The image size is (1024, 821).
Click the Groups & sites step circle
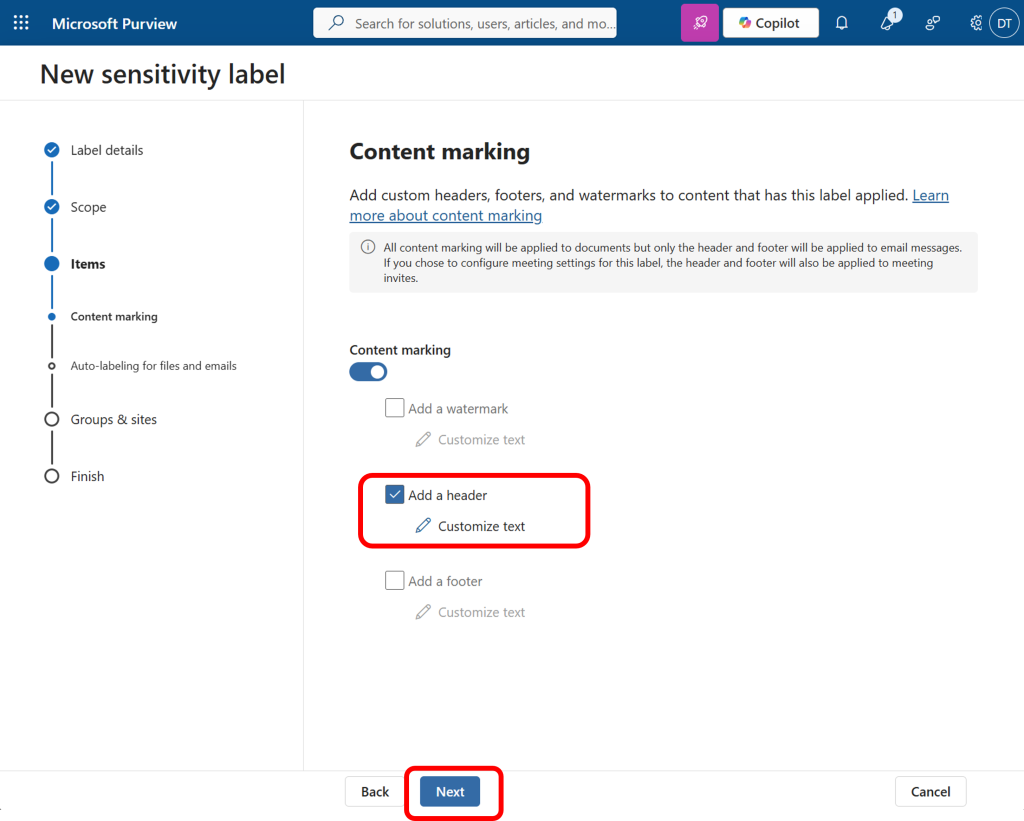click(52, 419)
